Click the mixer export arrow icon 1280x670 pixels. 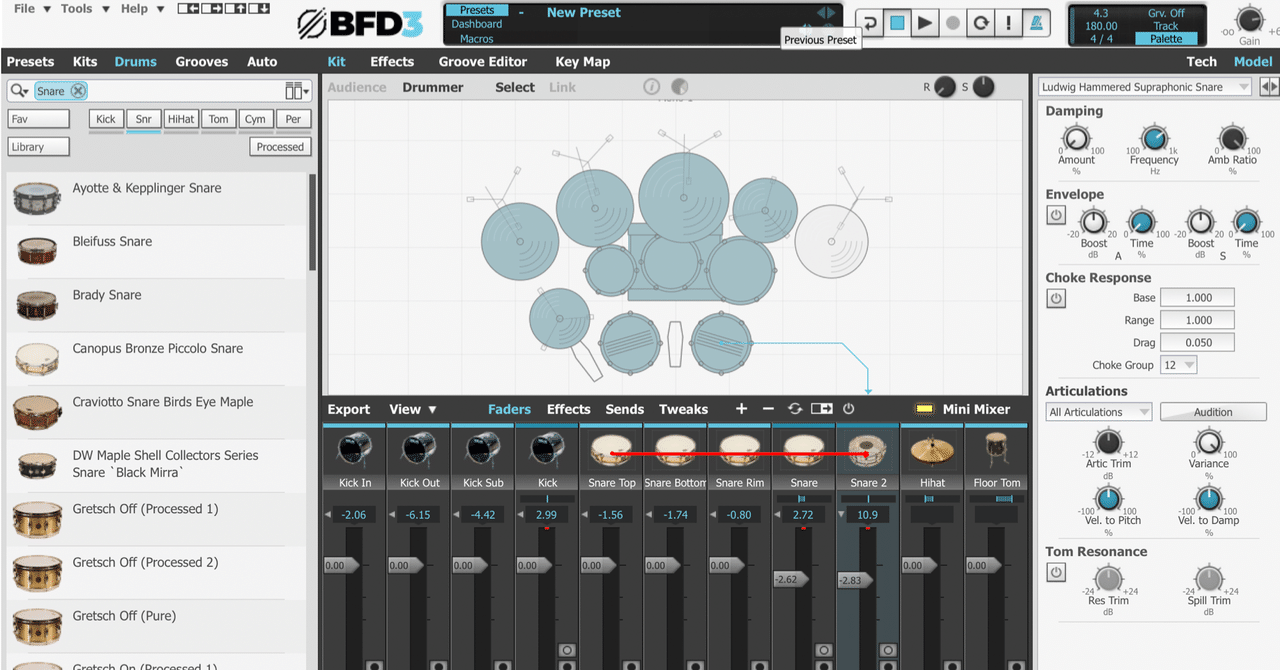point(822,409)
